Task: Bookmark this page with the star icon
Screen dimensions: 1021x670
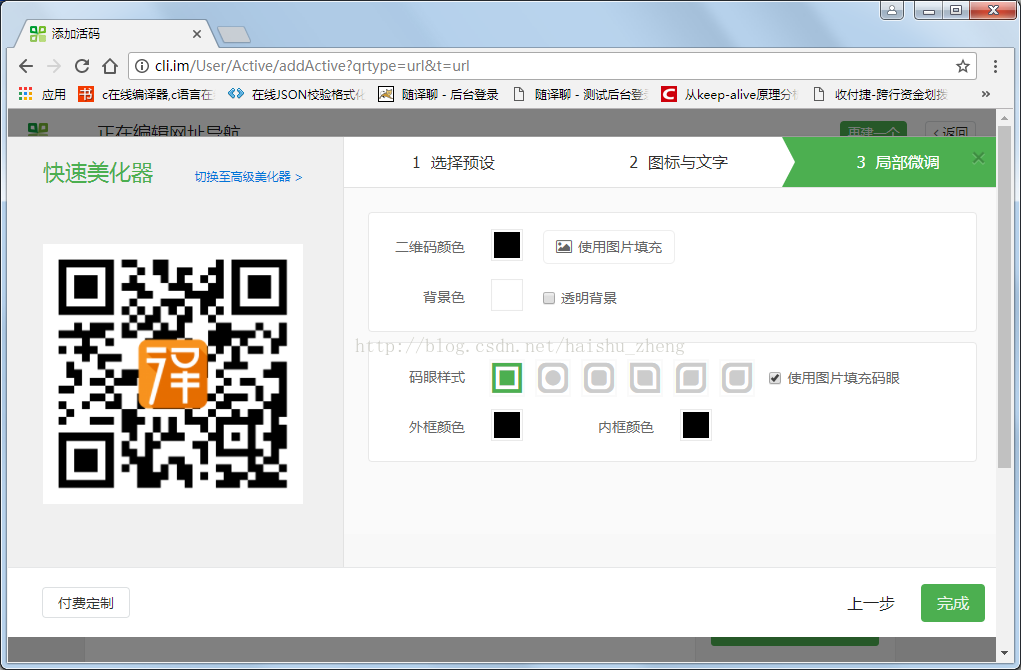Action: click(x=962, y=66)
